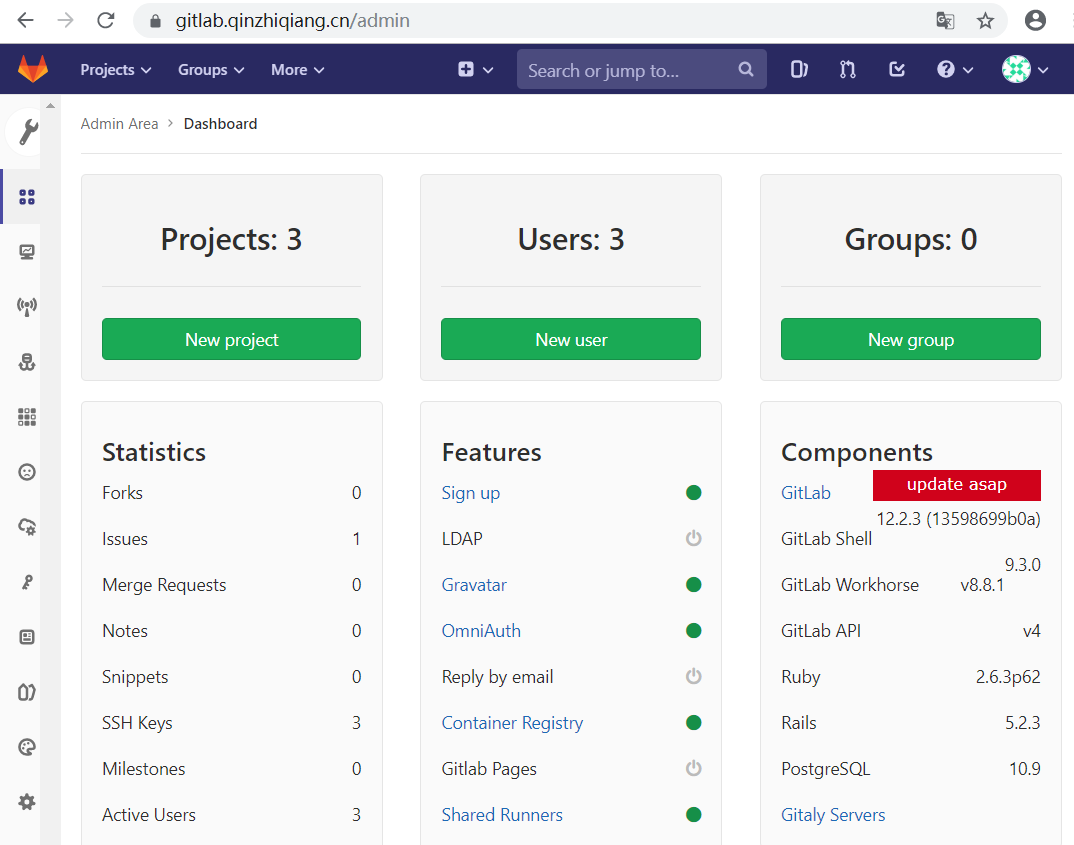Open the Deploy Keys sidebar icon
The image size is (1074, 845).
(x=27, y=582)
